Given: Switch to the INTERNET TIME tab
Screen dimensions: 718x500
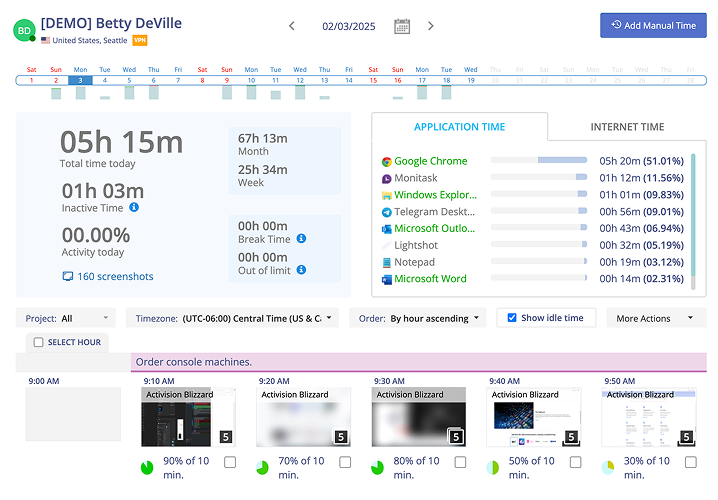Looking at the screenshot, I should tap(627, 127).
